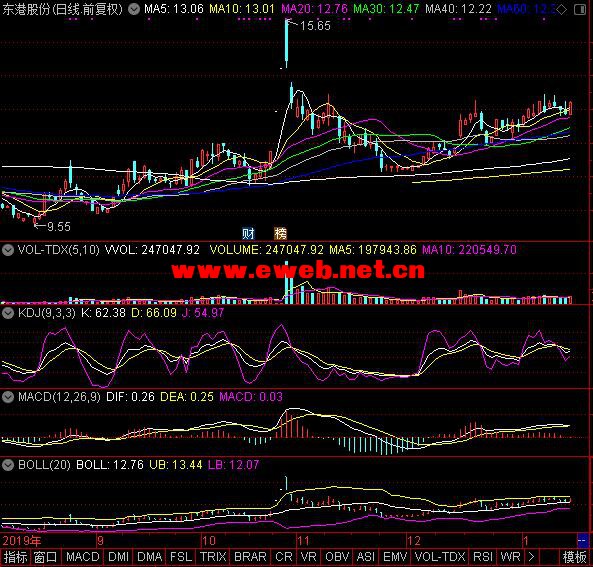The image size is (593, 567).
Task: Click the orange 榜 marker icon
Action: click(x=280, y=234)
